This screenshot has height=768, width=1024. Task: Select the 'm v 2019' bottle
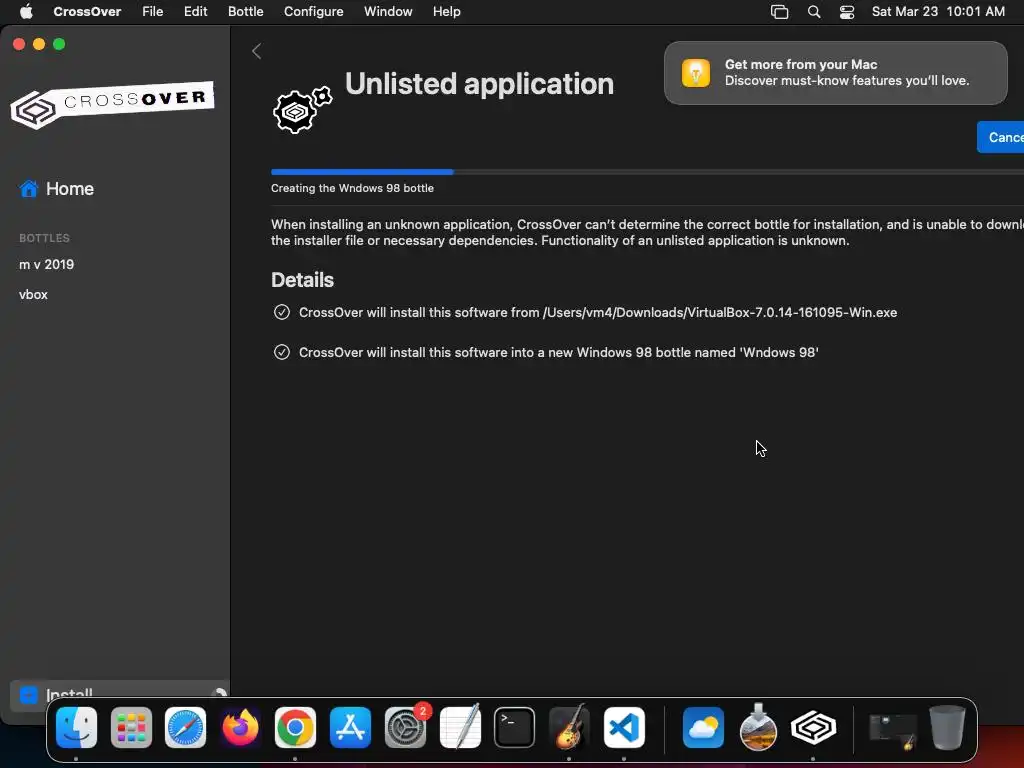coord(46,264)
